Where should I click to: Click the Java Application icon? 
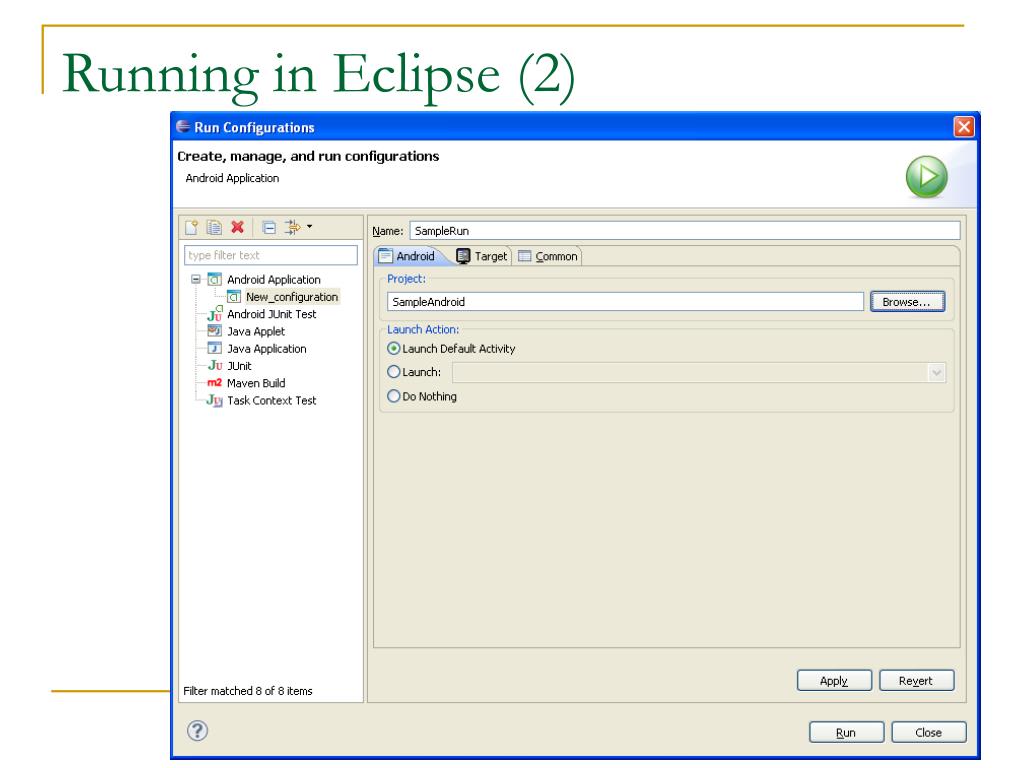[215, 349]
